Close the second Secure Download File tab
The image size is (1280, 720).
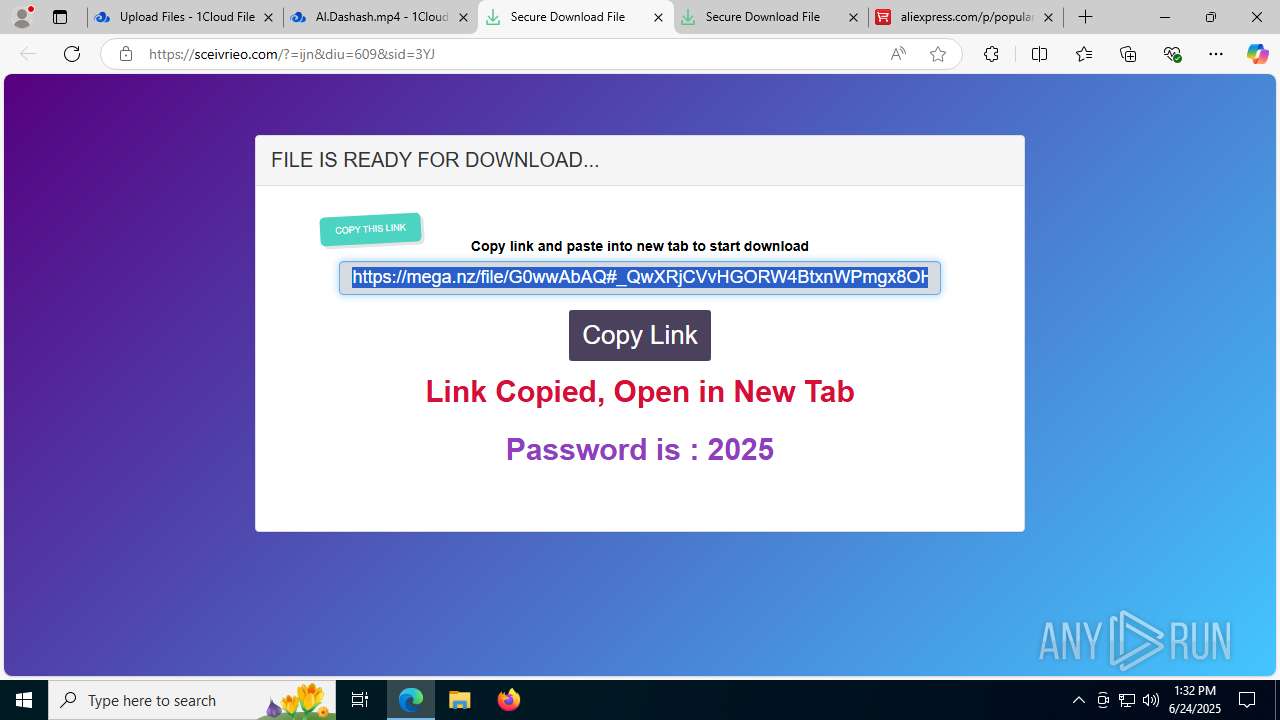pos(853,17)
